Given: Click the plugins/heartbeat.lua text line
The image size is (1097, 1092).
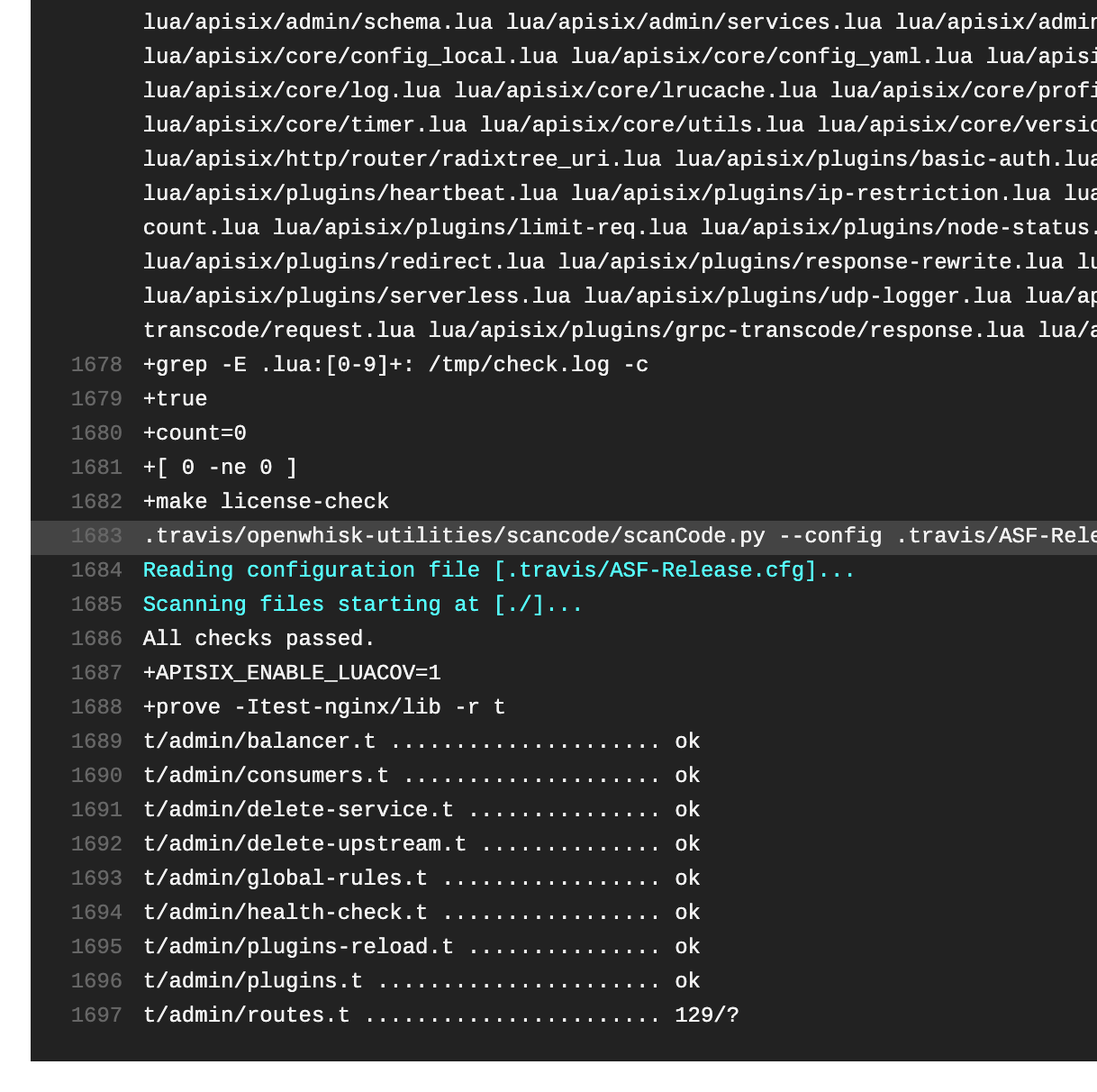Looking at the screenshot, I should [x=620, y=194].
